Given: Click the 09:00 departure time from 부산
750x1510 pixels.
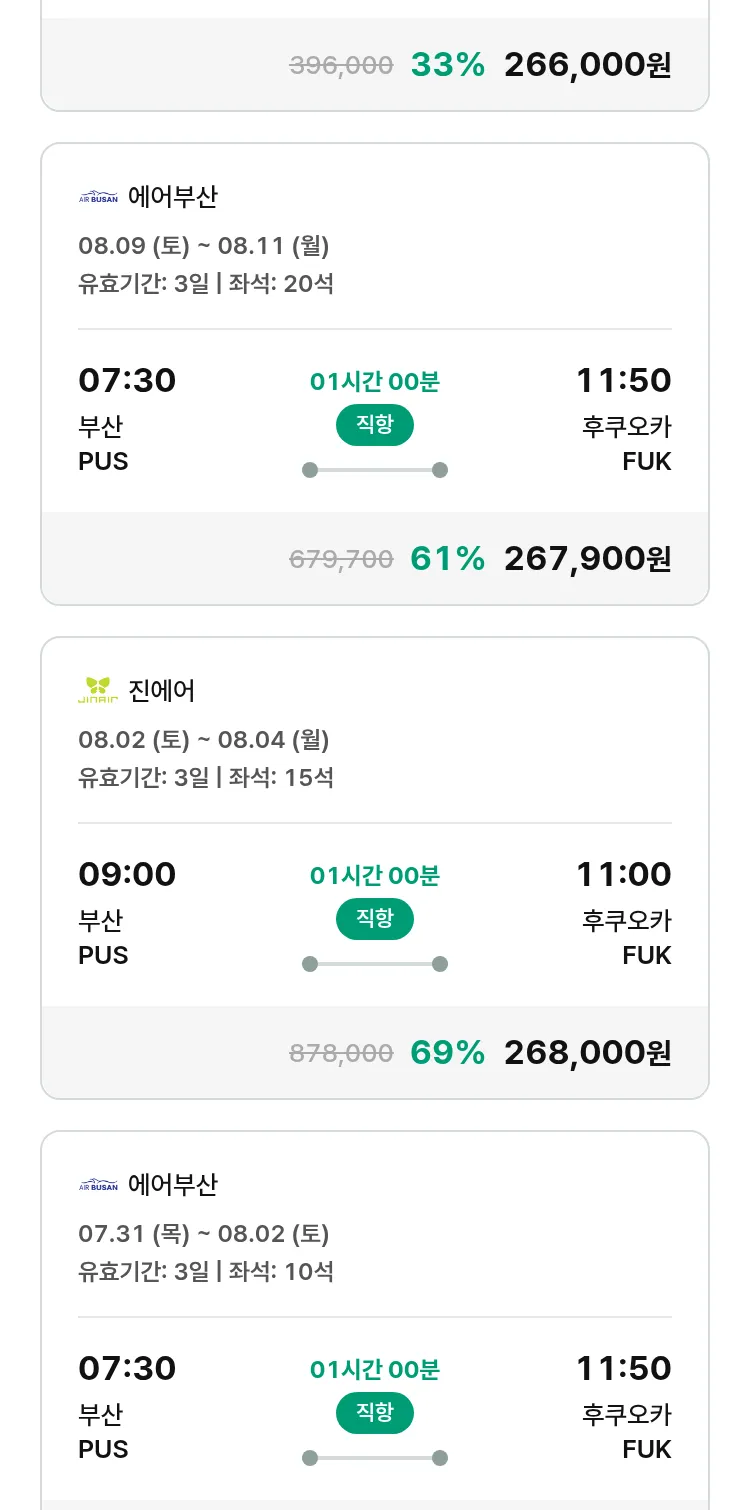Looking at the screenshot, I should pos(127,874).
